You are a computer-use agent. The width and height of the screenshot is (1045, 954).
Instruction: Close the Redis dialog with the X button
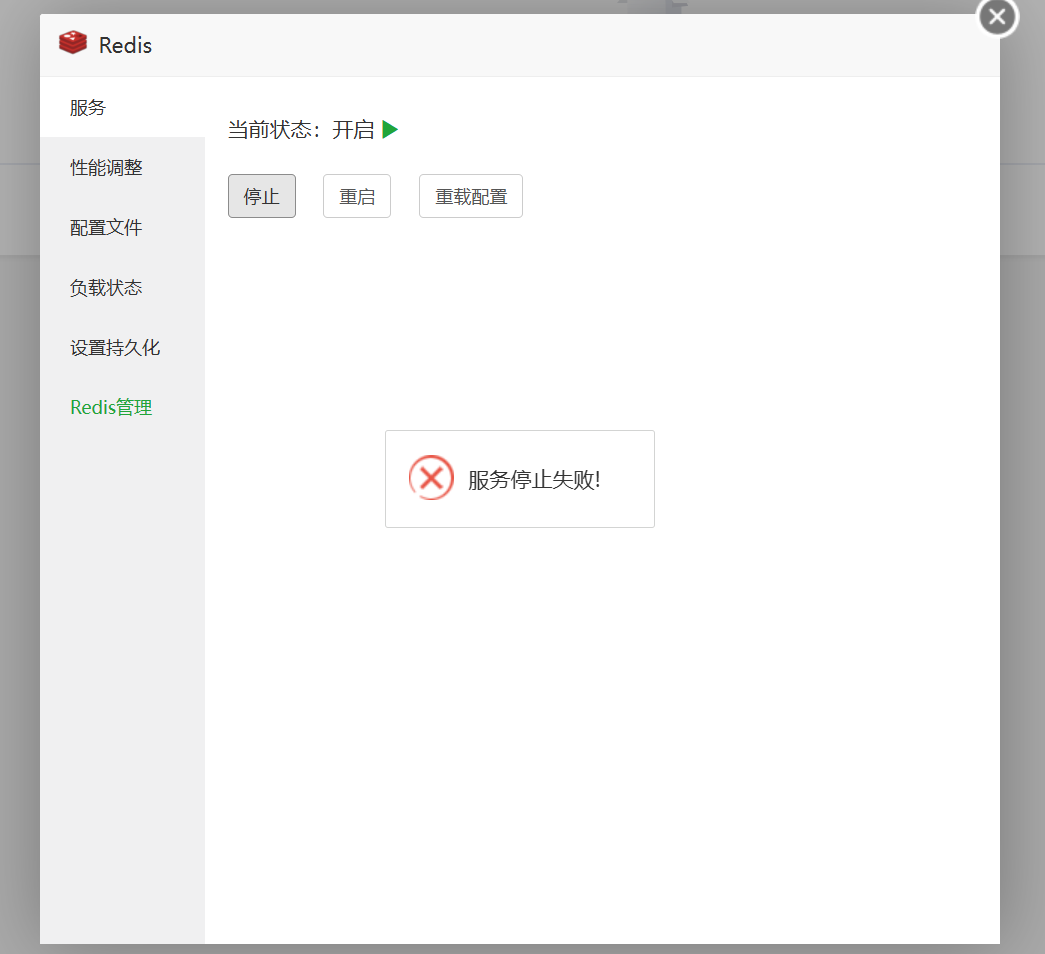[x=997, y=17]
